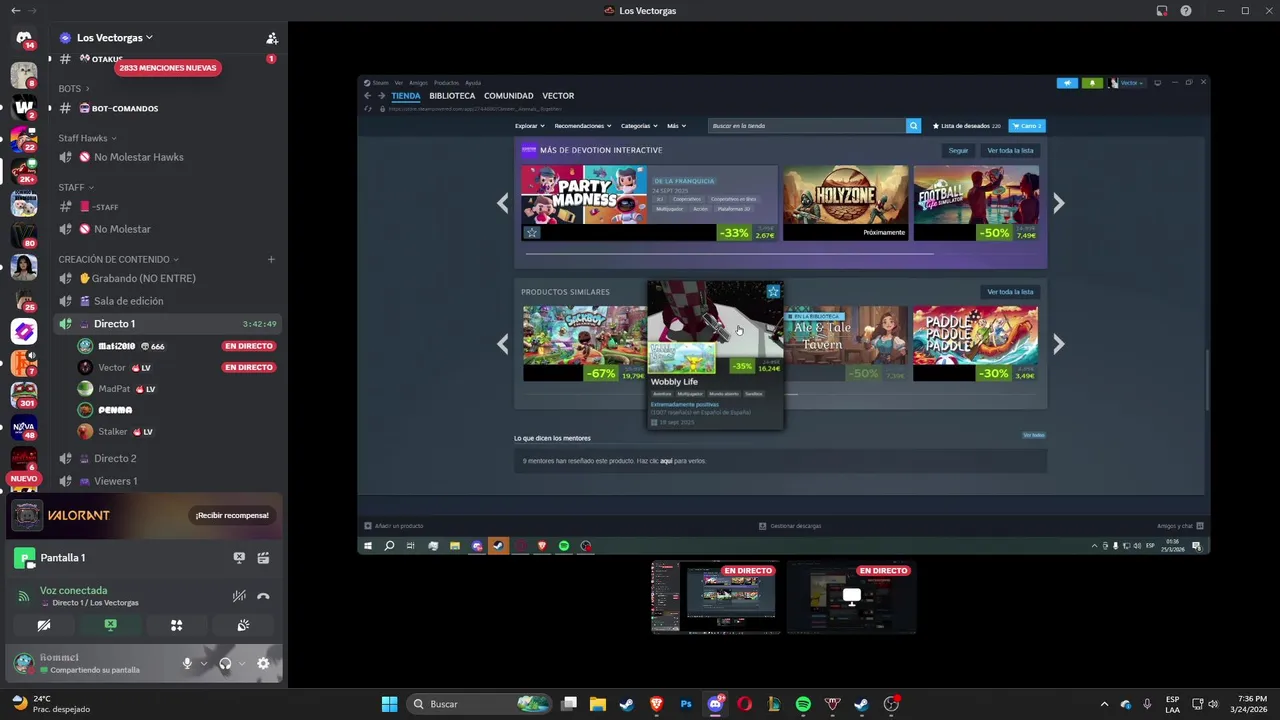Select the second EN DIRECTO stream thumbnail
1280x720 pixels.
(851, 596)
